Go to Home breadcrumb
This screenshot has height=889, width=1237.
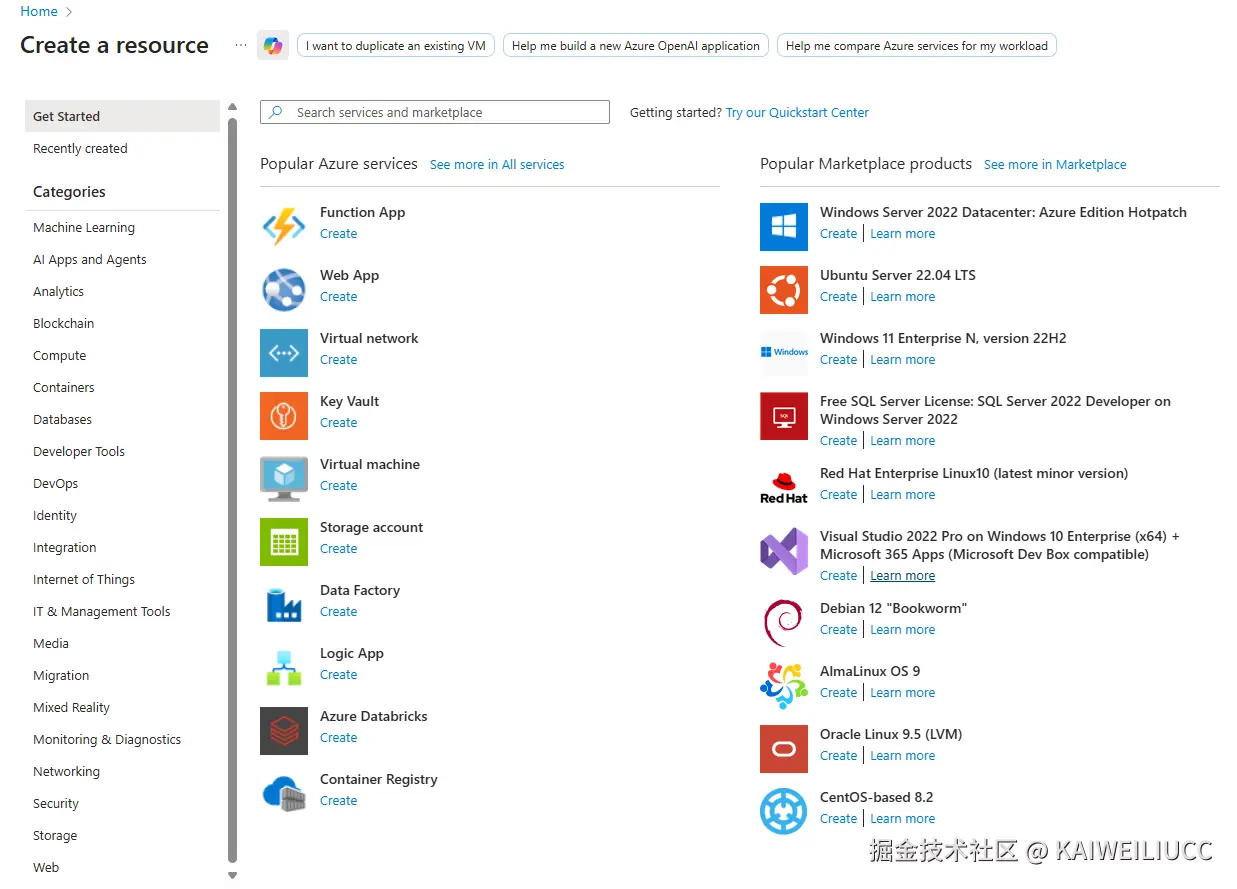click(x=39, y=12)
